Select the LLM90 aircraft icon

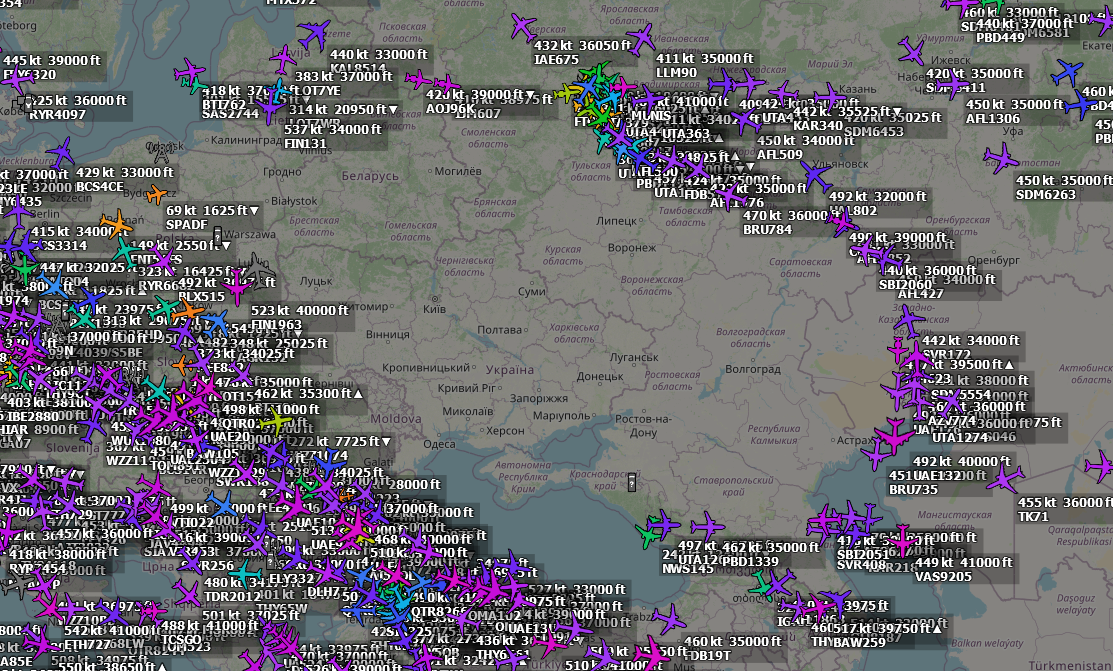coord(641,38)
